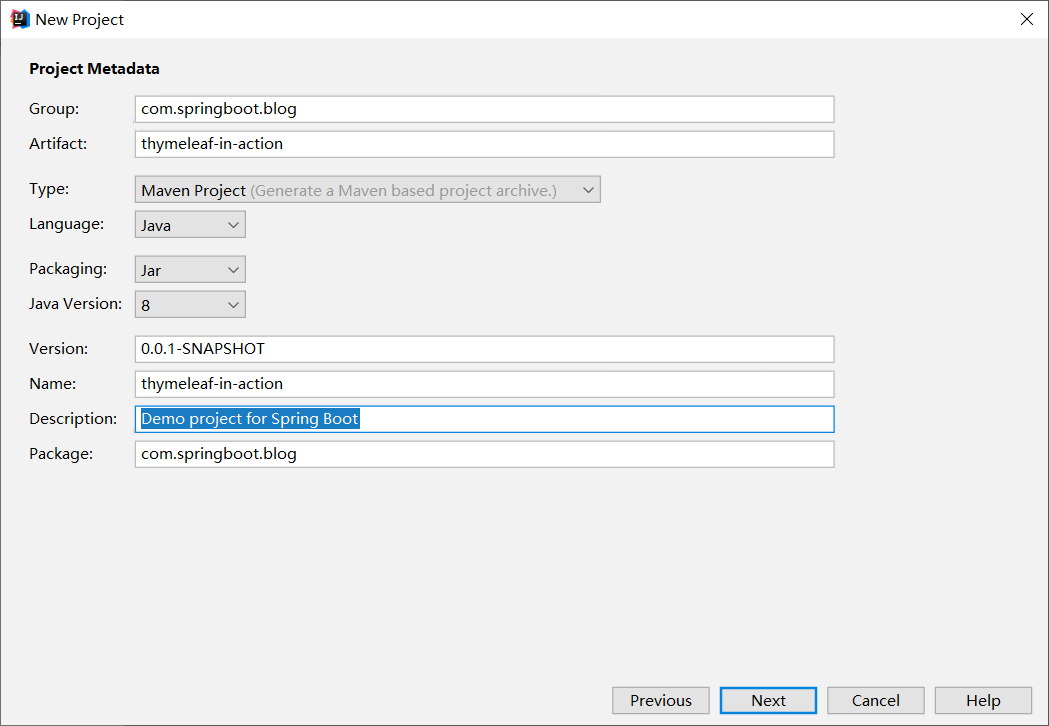
Task: Click the Description field with highlighted text
Action: 484,419
